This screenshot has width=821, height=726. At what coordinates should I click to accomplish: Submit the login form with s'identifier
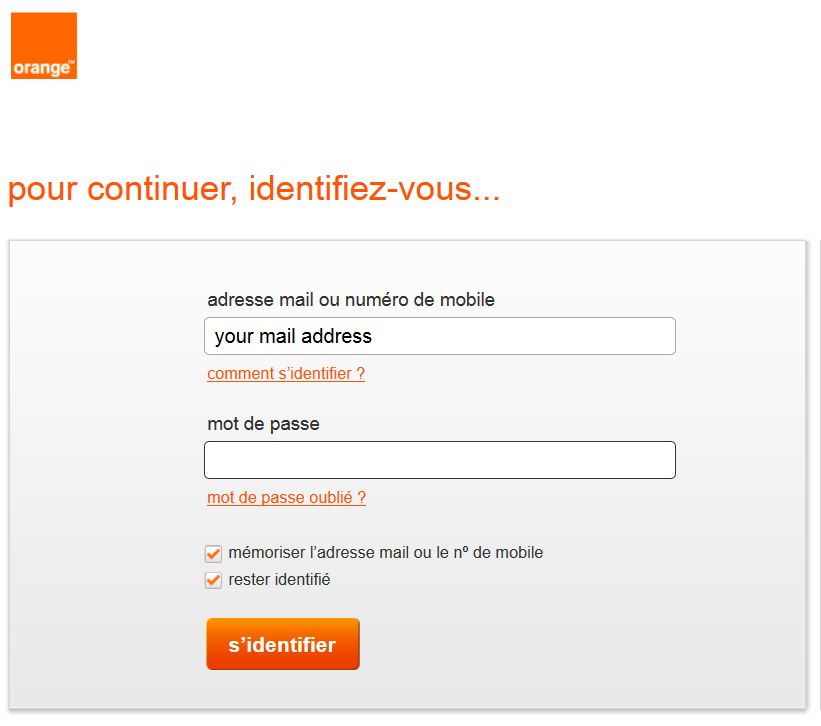(x=283, y=644)
